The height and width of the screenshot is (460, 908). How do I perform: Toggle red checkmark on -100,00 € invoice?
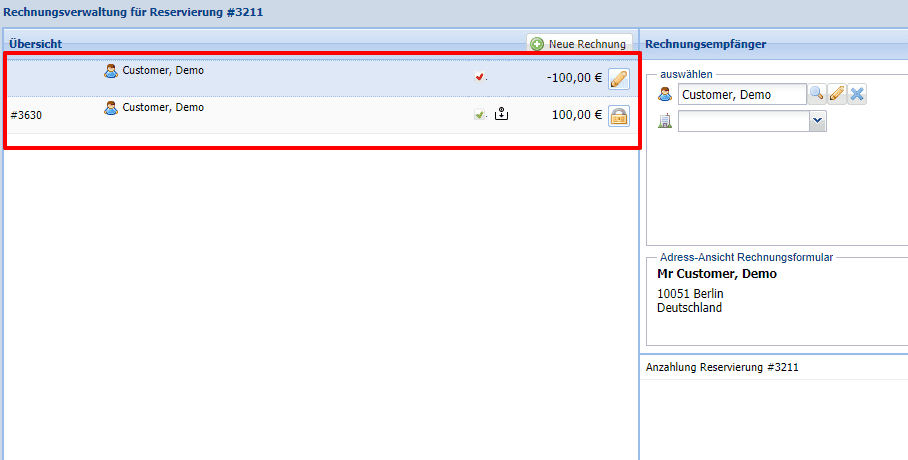click(x=480, y=77)
